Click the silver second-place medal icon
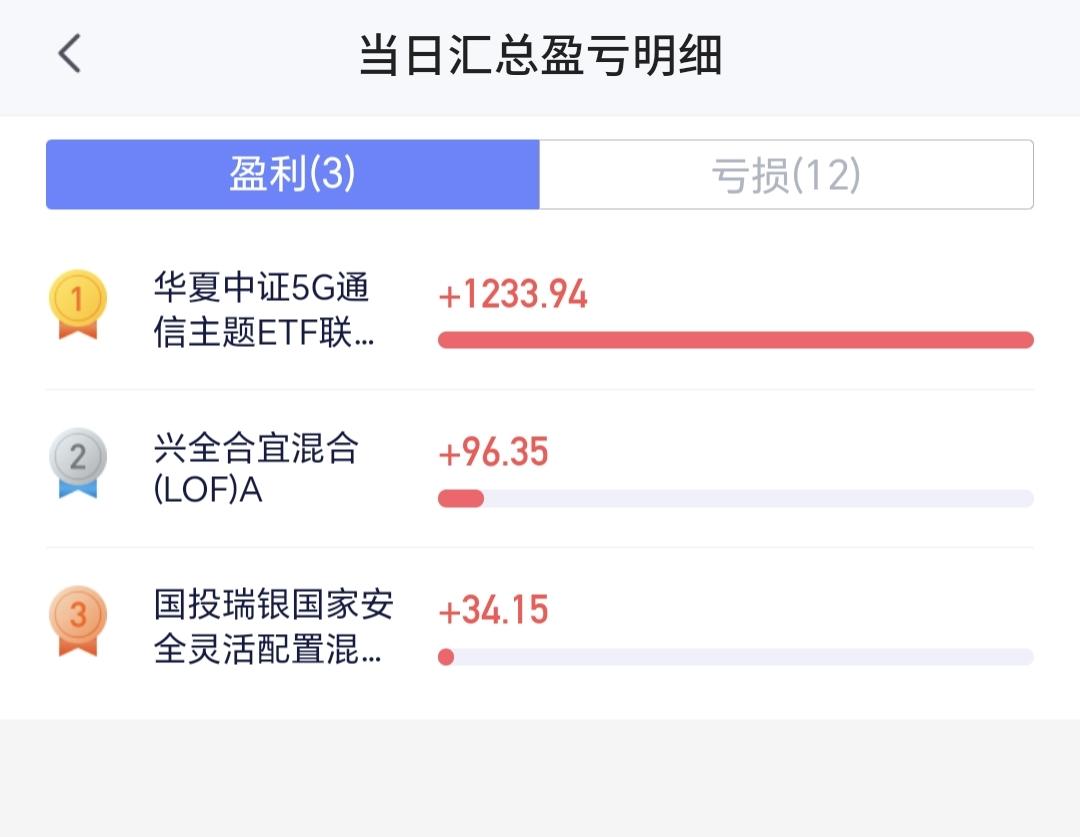Viewport: 1080px width, 837px height. click(x=78, y=463)
